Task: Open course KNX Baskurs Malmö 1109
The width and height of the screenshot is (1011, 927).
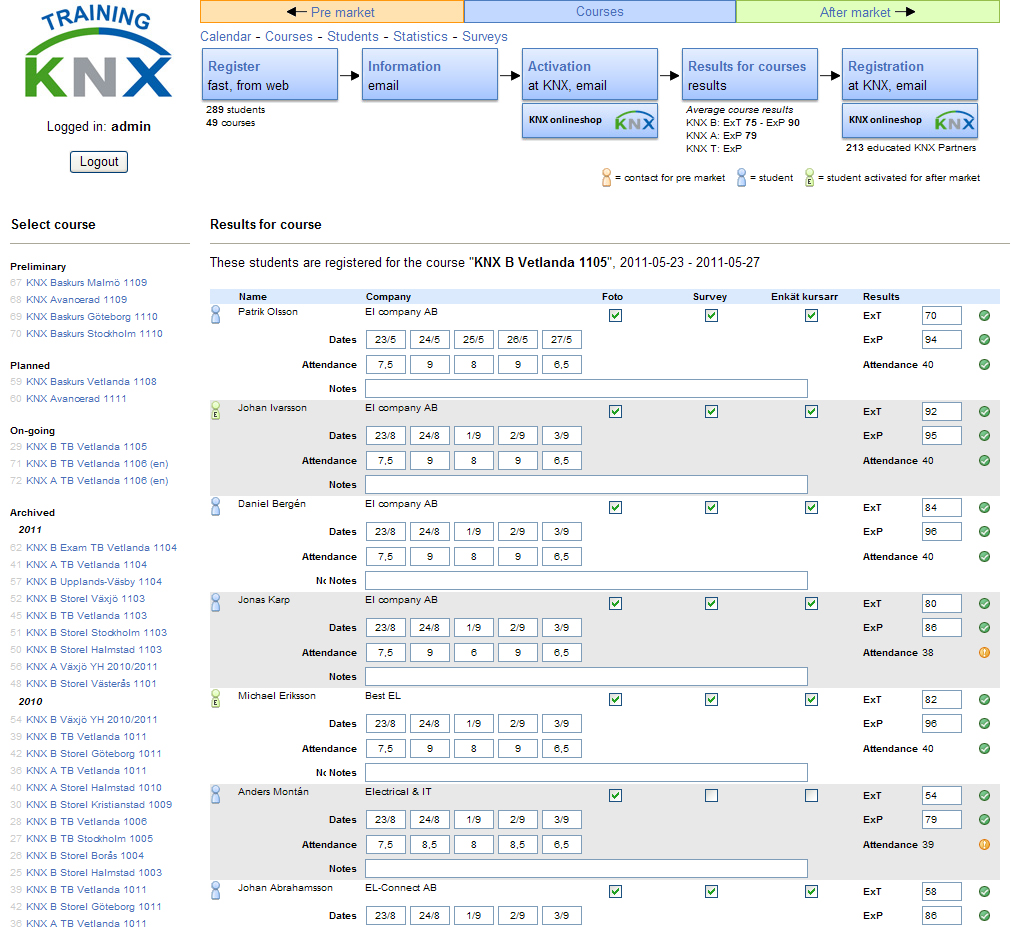Action: click(86, 283)
